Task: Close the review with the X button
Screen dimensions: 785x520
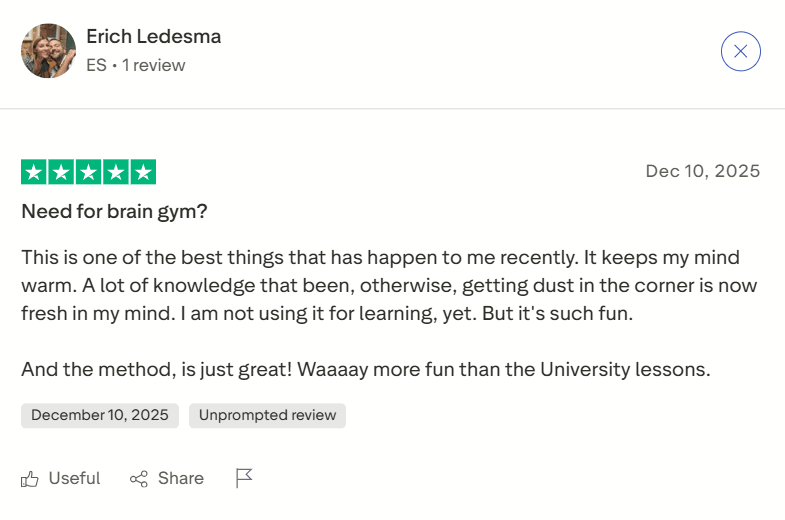Action: (740, 51)
